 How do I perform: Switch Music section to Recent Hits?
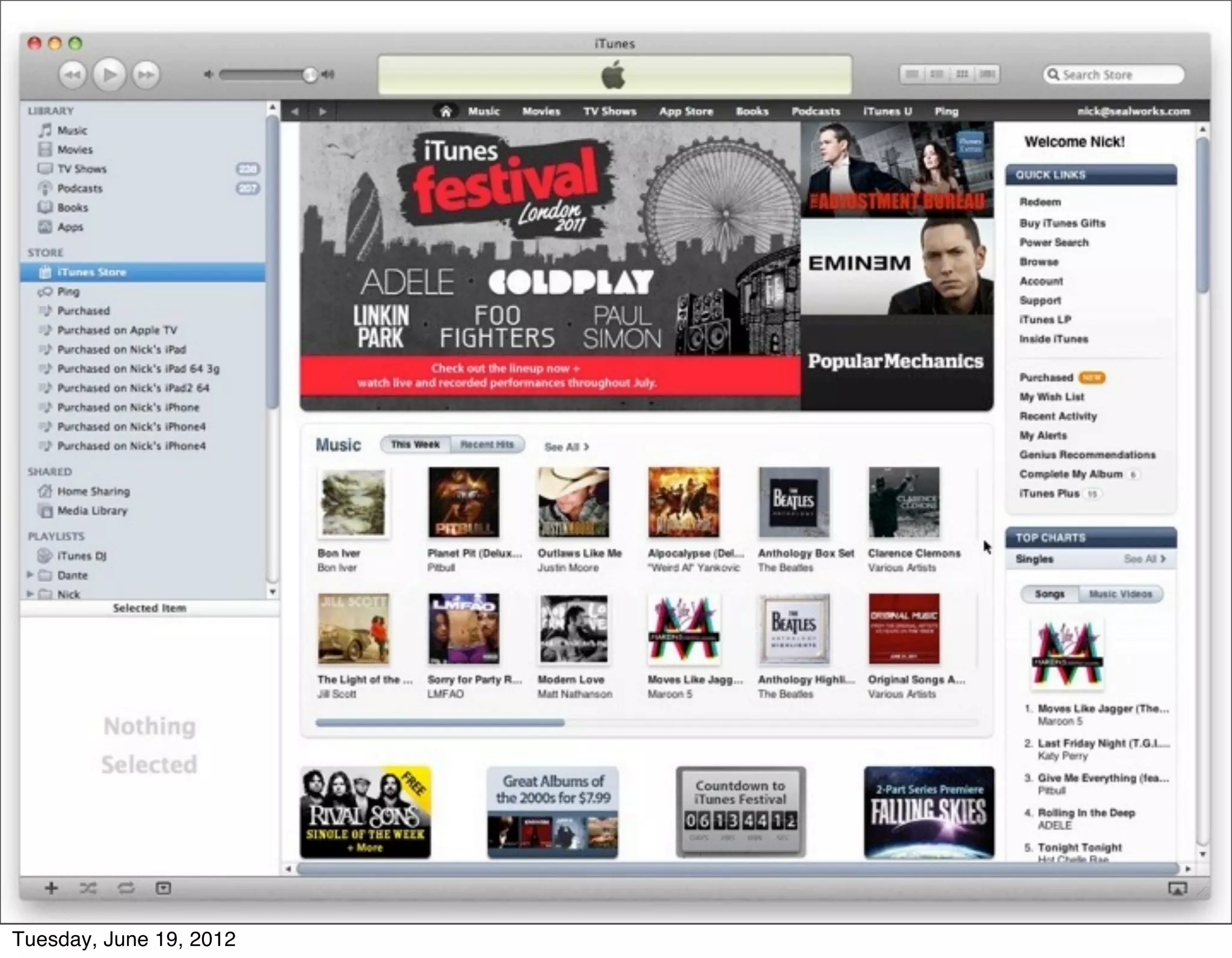point(487,444)
